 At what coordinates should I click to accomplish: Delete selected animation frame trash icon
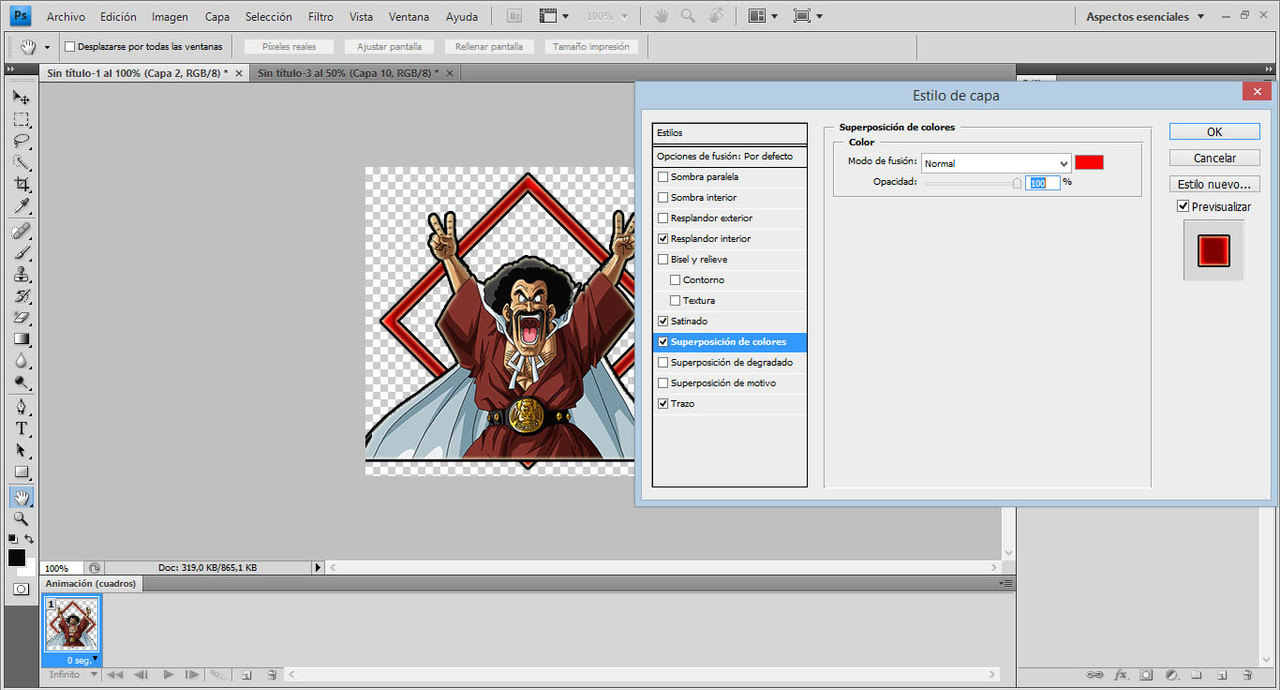271,675
